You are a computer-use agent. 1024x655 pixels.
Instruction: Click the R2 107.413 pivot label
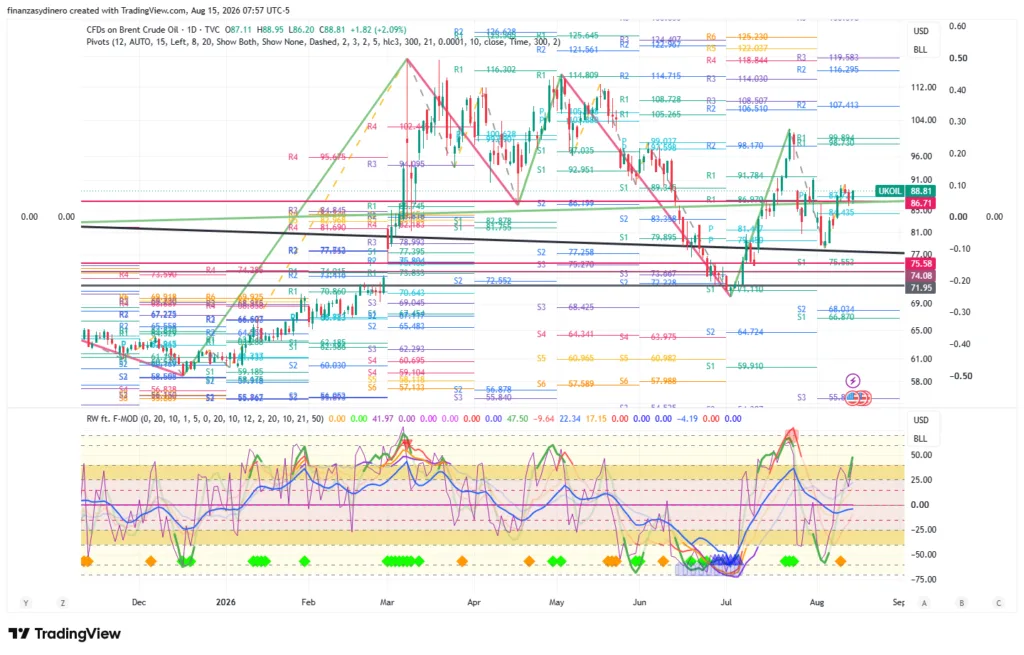(x=827, y=105)
